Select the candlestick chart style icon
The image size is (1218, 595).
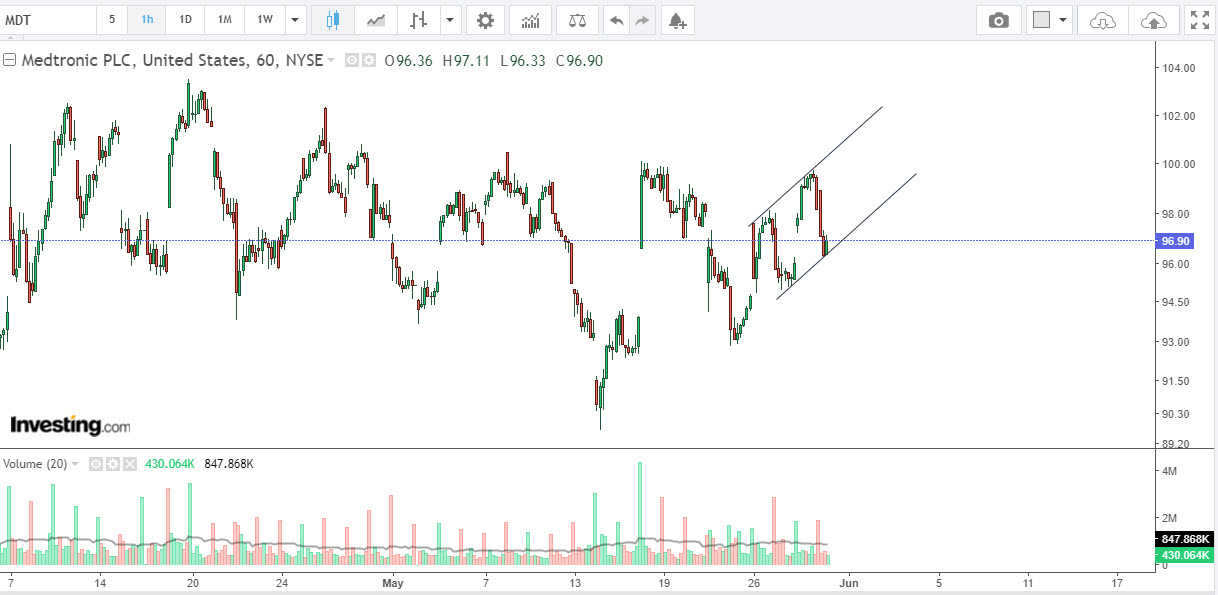[333, 20]
